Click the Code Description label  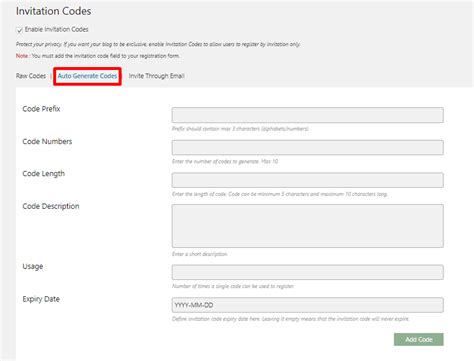pyautogui.click(x=51, y=206)
